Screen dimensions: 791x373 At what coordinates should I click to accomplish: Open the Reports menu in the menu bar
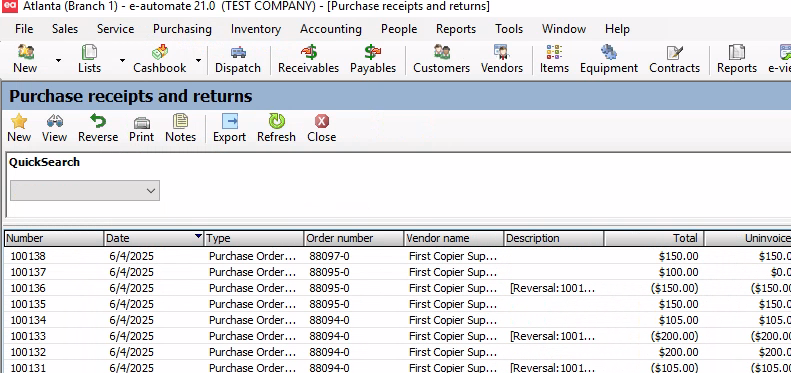point(456,29)
